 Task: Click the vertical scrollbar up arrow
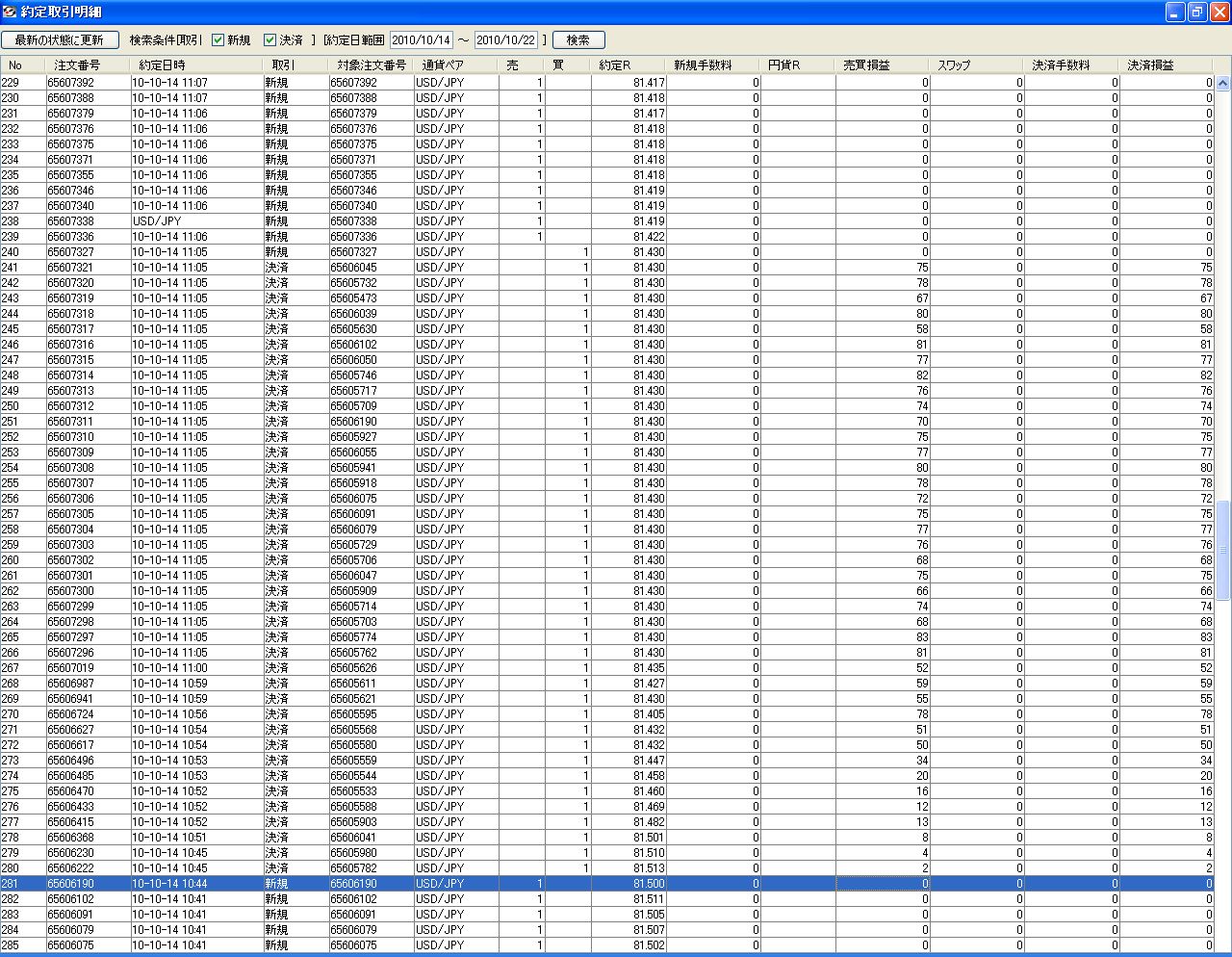pos(1222,84)
